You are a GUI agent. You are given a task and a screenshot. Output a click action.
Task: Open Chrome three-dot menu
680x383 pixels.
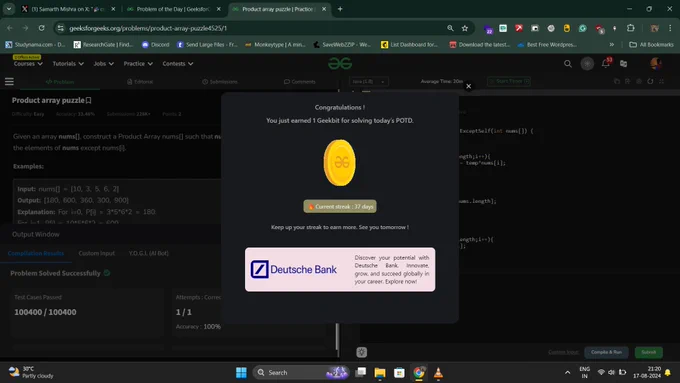[x=670, y=28]
